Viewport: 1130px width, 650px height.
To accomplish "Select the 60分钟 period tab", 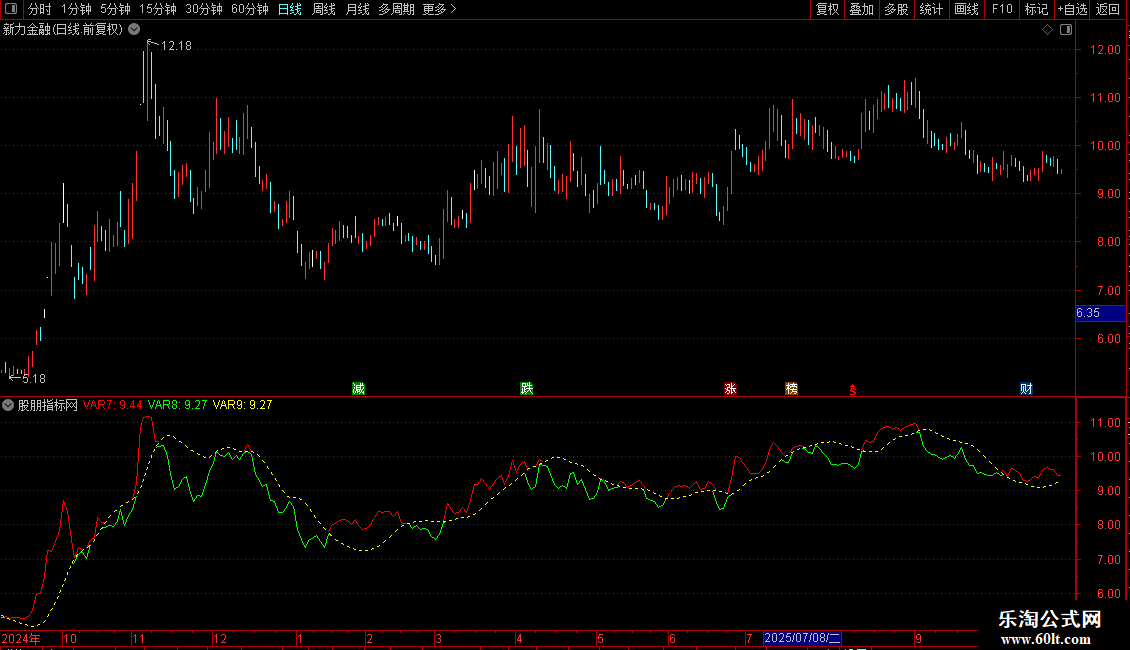I will pyautogui.click(x=249, y=9).
